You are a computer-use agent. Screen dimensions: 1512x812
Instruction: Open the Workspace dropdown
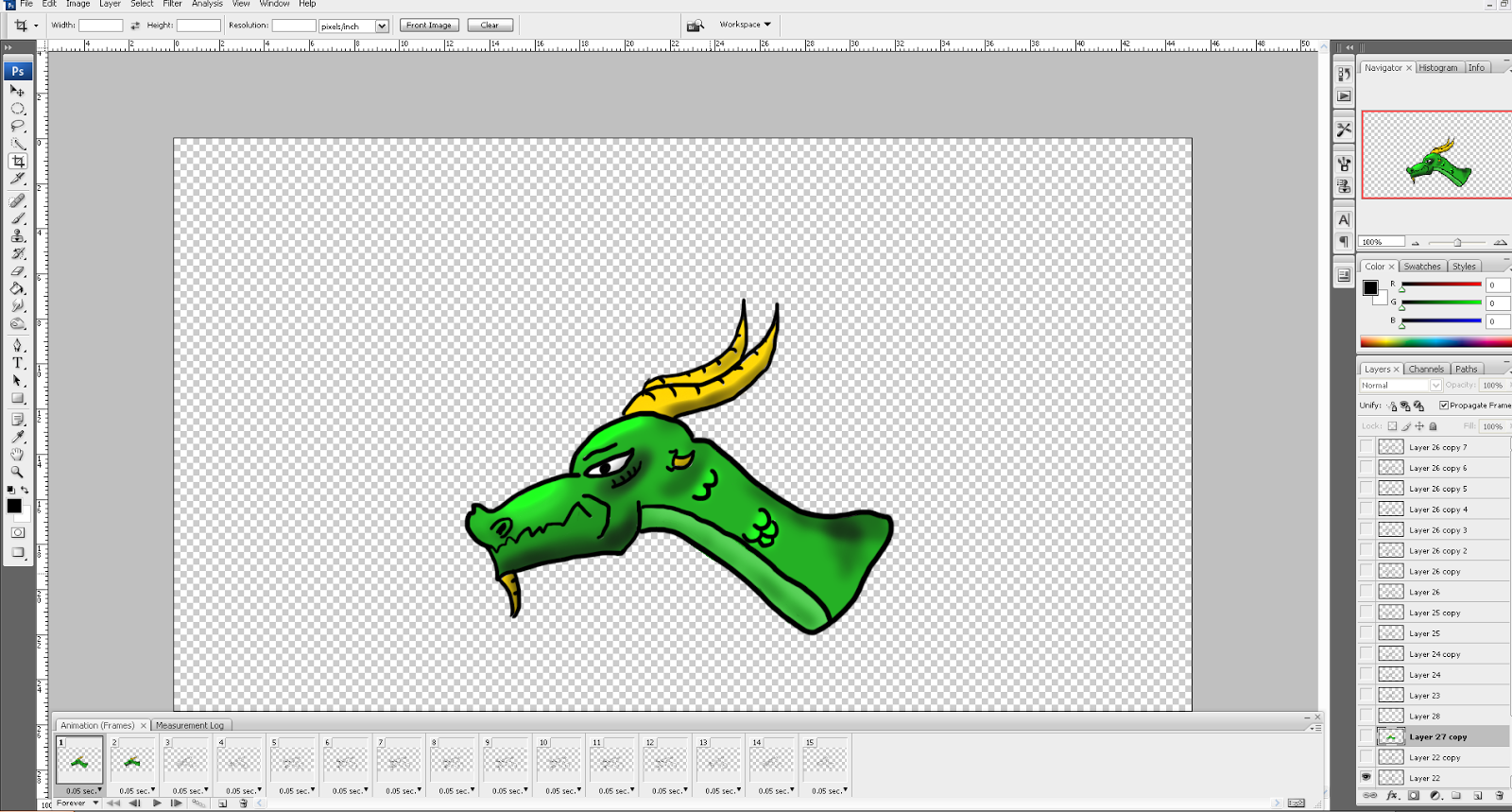point(745,25)
